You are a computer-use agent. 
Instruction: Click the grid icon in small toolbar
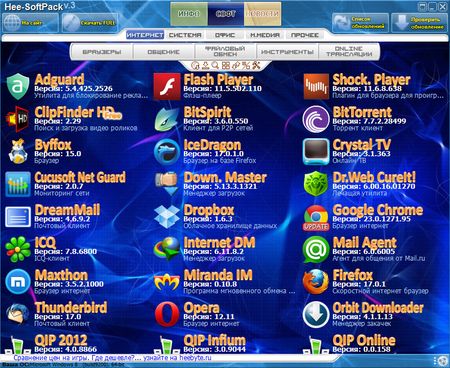[x=226, y=65]
